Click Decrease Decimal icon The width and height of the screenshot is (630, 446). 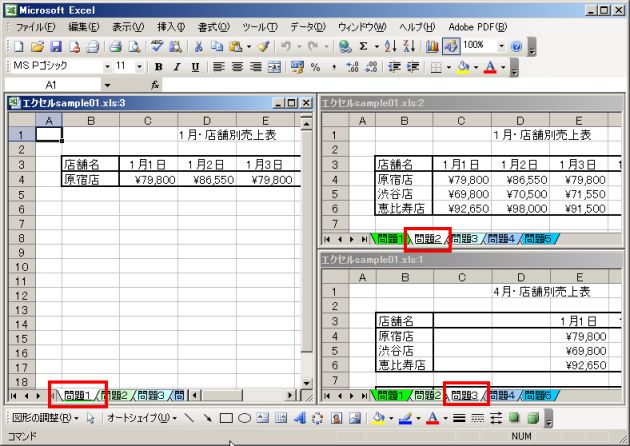(371, 67)
